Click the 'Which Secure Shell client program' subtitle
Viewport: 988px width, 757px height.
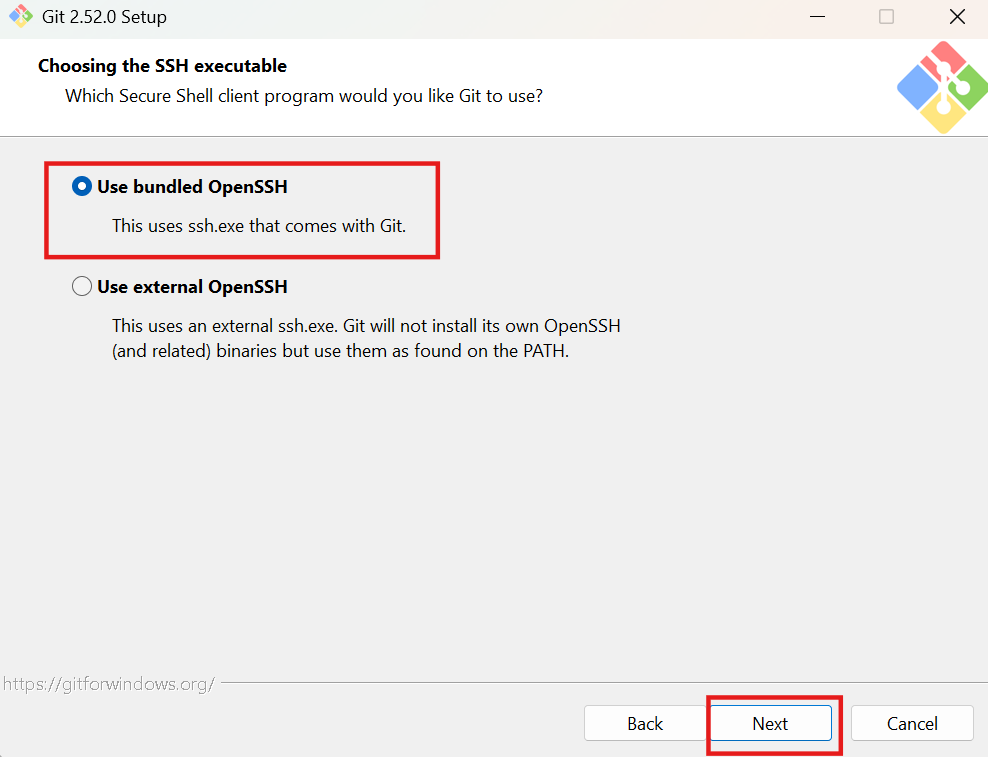point(304,96)
